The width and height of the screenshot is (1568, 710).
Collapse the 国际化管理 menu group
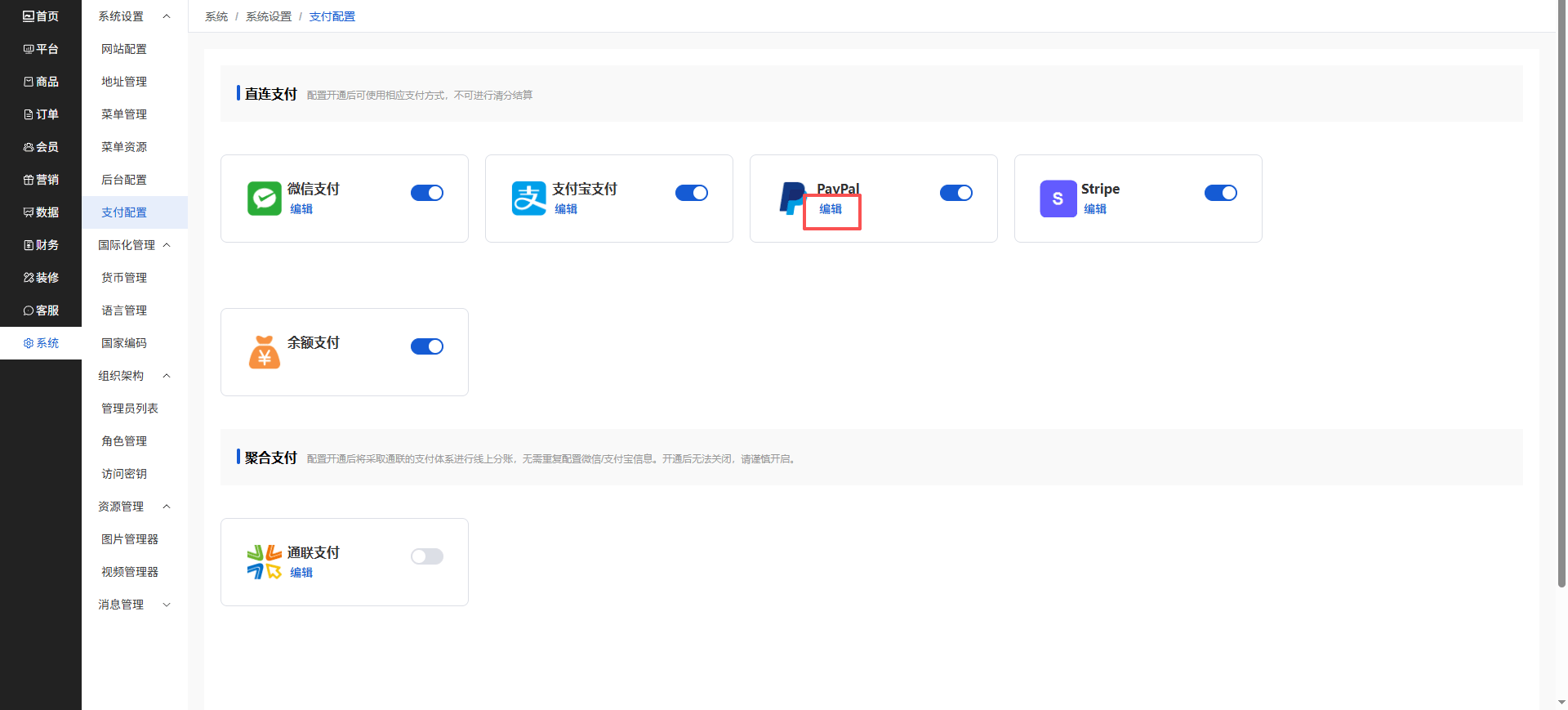pyautogui.click(x=135, y=245)
